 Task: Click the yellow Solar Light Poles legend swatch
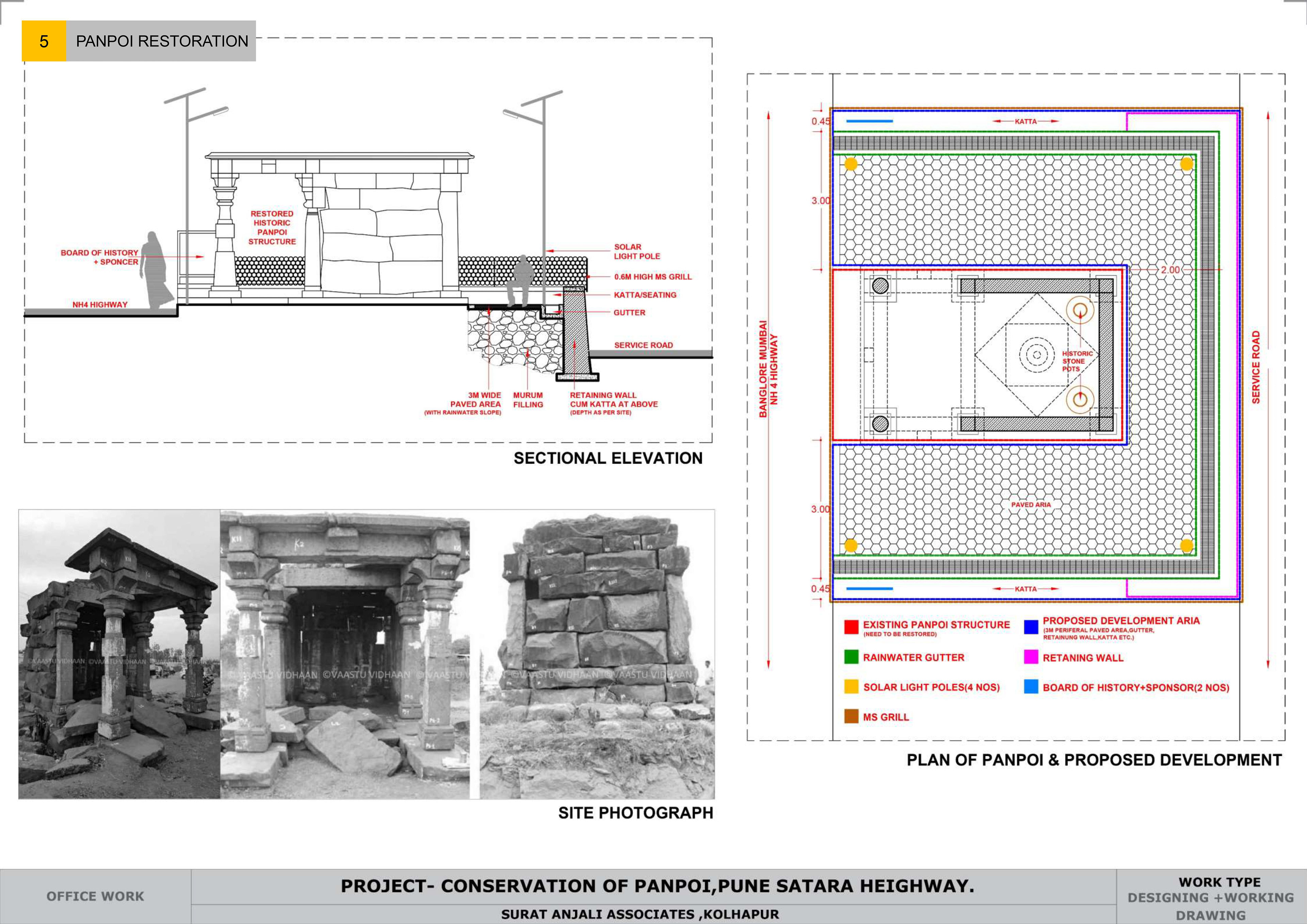[x=851, y=686]
